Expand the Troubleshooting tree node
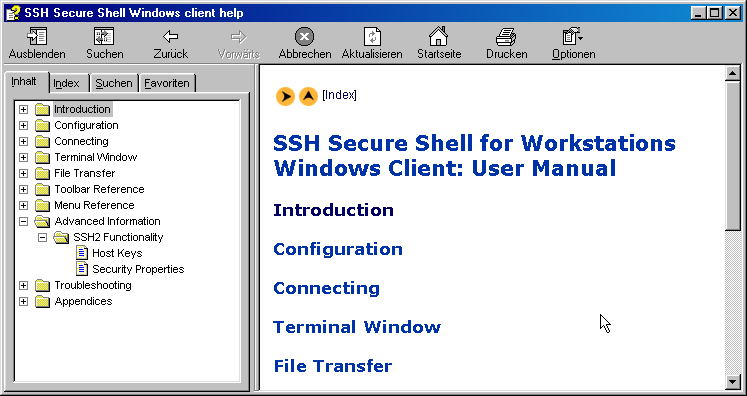The width and height of the screenshot is (747, 396). coord(23,285)
